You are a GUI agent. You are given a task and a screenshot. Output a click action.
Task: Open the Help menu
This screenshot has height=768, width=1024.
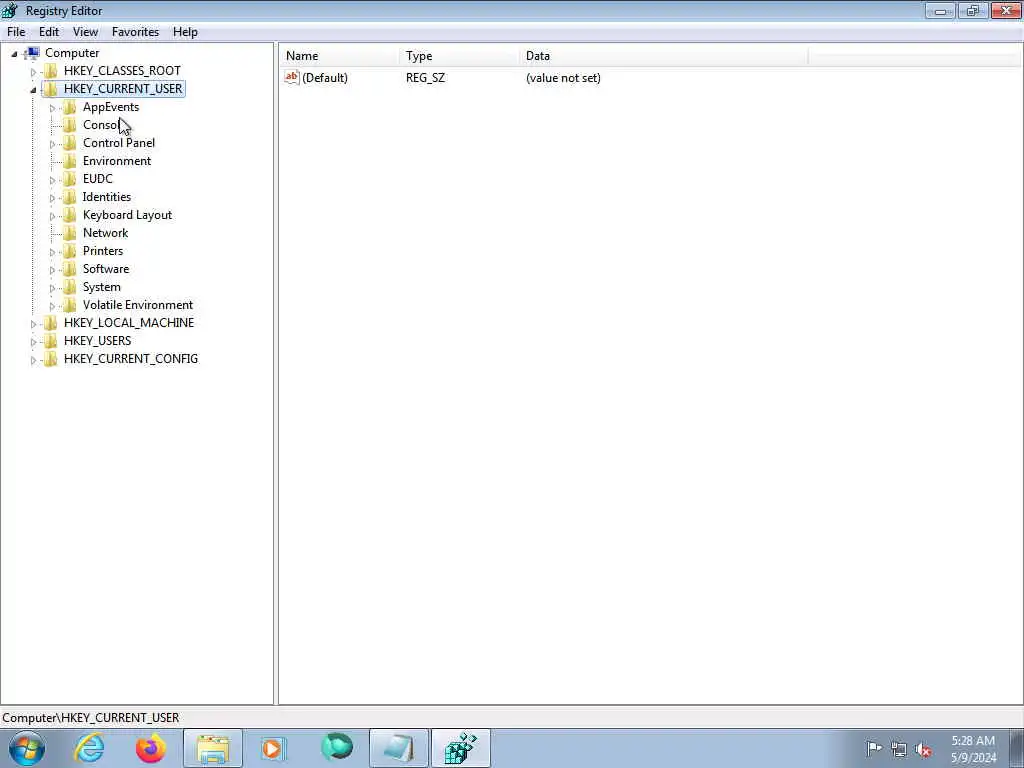click(185, 31)
